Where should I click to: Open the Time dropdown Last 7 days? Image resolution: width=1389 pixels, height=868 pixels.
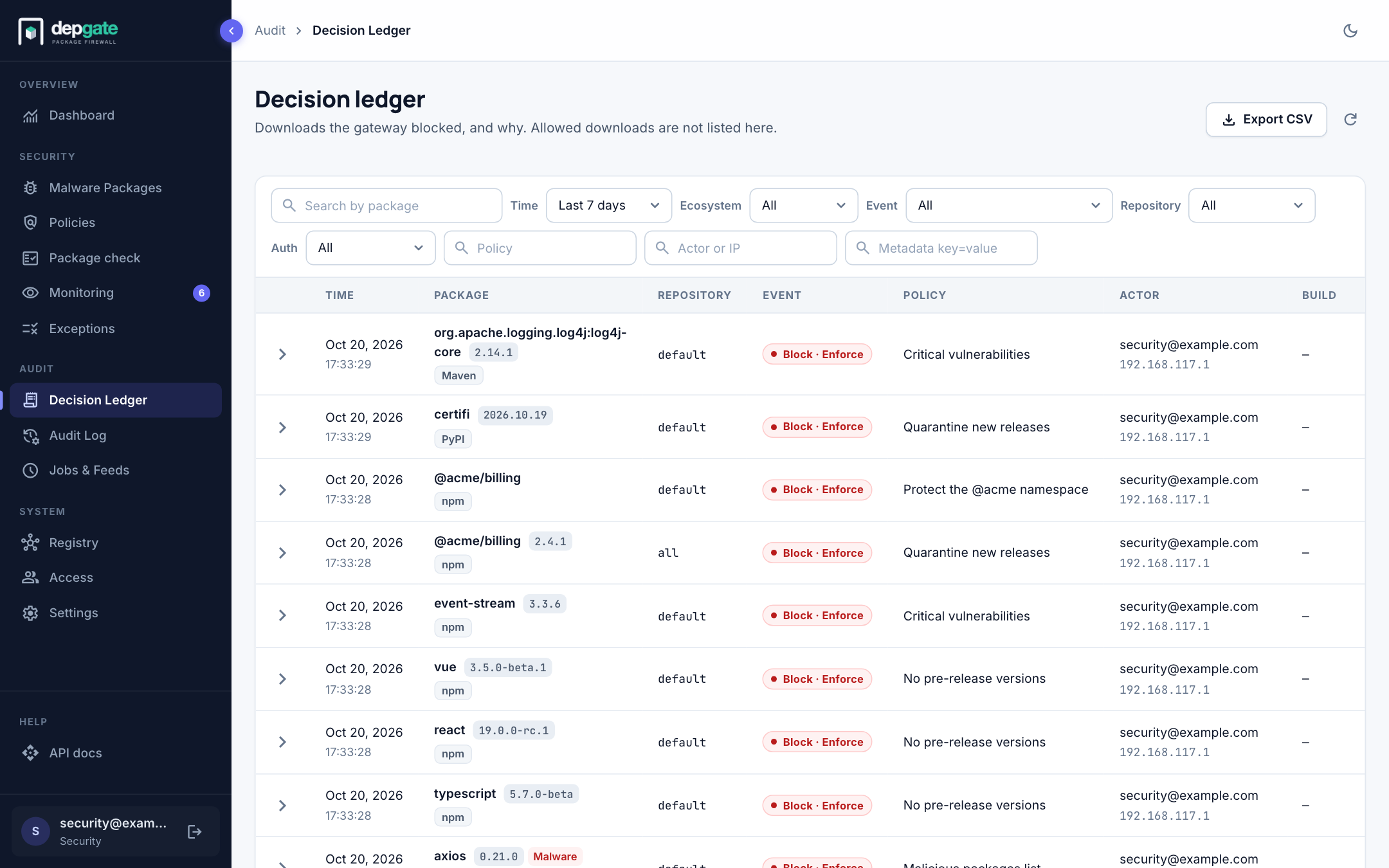pos(609,205)
